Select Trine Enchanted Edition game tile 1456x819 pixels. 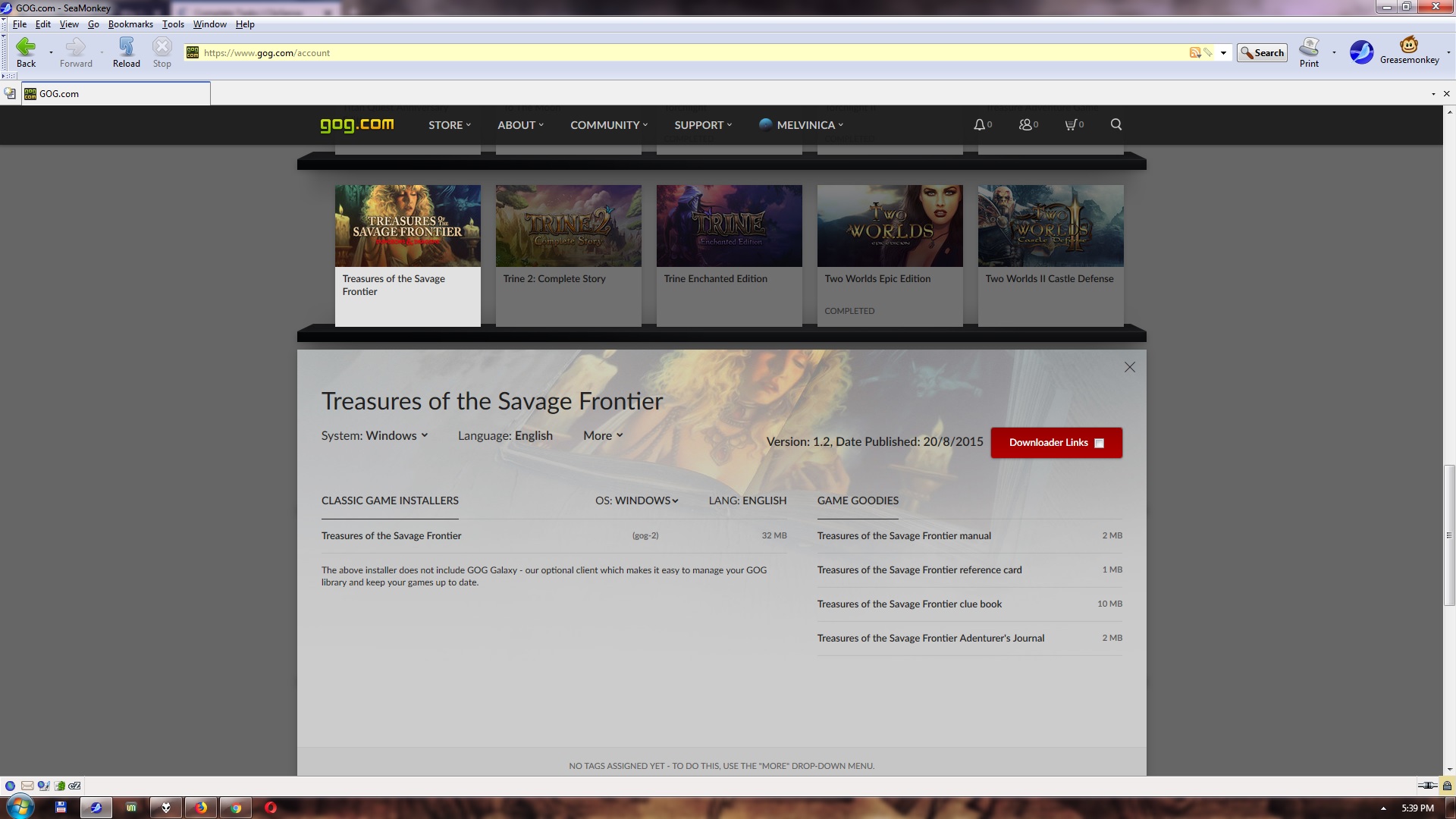(x=729, y=256)
